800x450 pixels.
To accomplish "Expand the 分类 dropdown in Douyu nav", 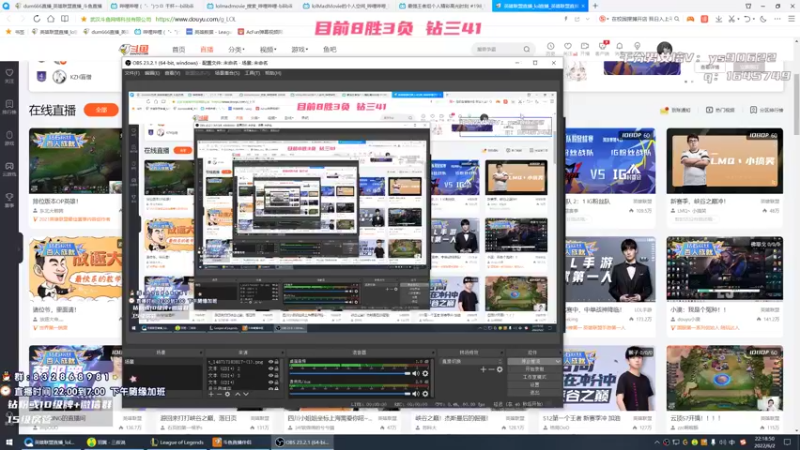I will click(236, 49).
